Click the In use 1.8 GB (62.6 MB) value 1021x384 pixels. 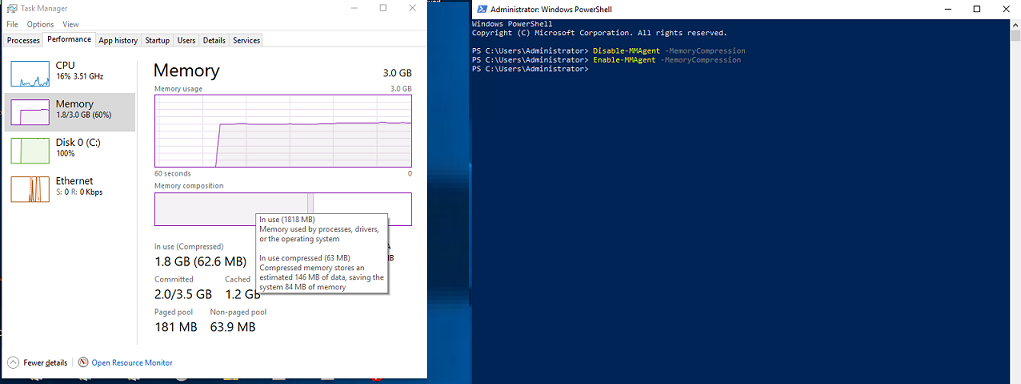(x=200, y=262)
